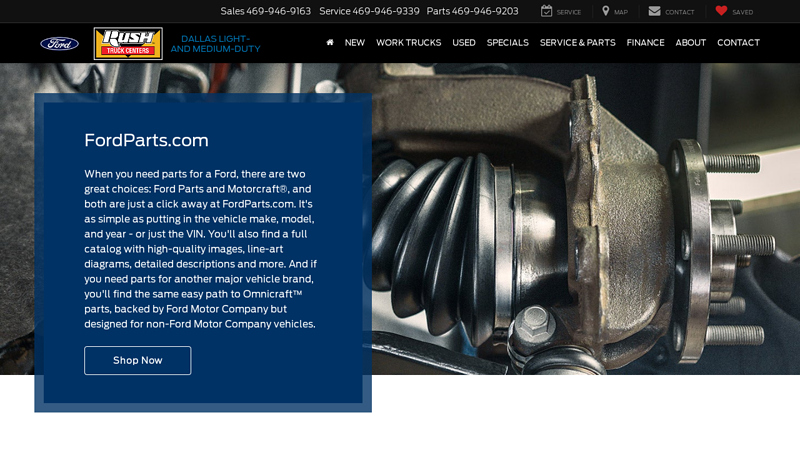This screenshot has height=450, width=800.
Task: Click the MAP label in top bar
Action: 621,12
